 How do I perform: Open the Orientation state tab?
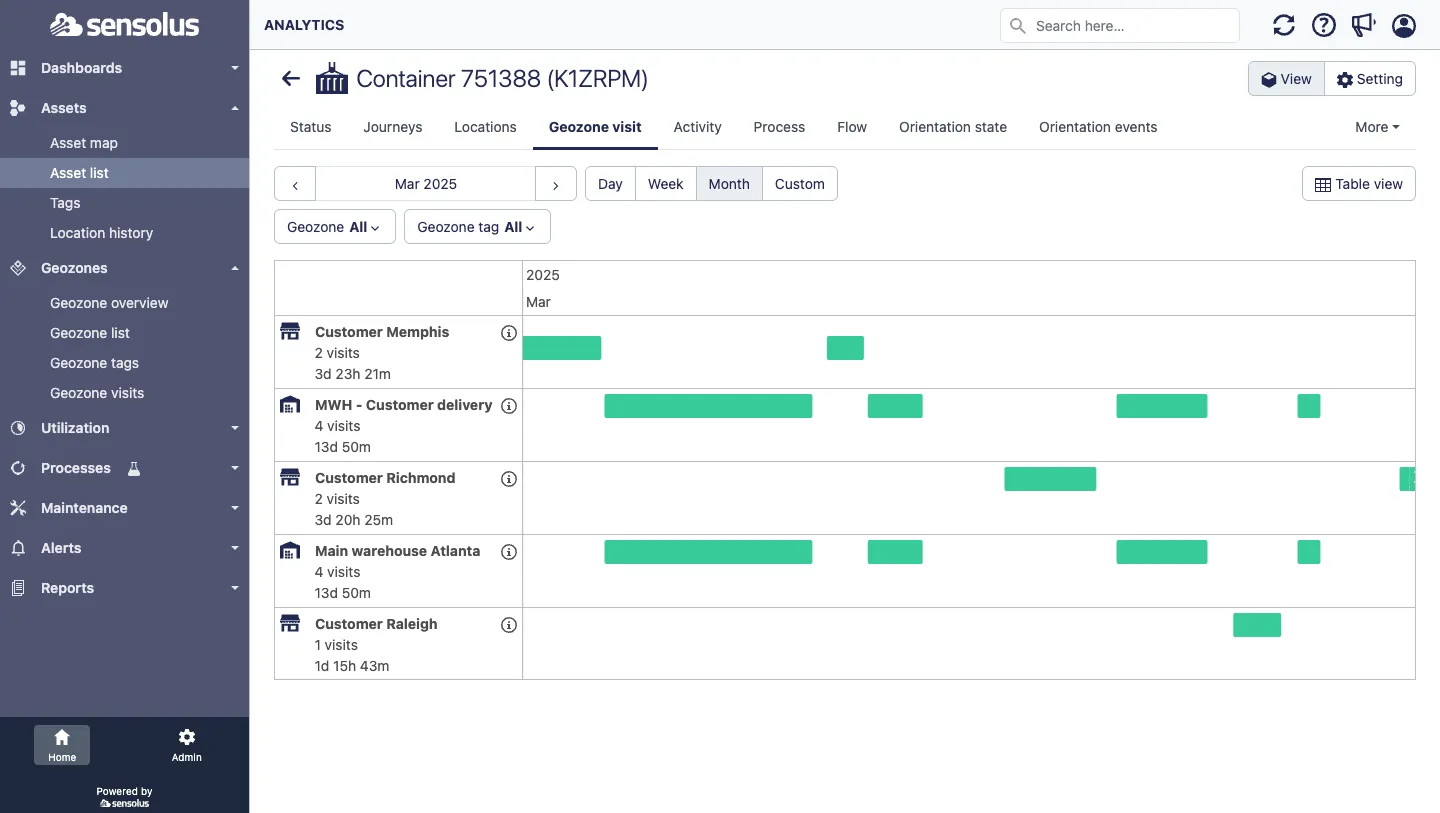coord(953,127)
